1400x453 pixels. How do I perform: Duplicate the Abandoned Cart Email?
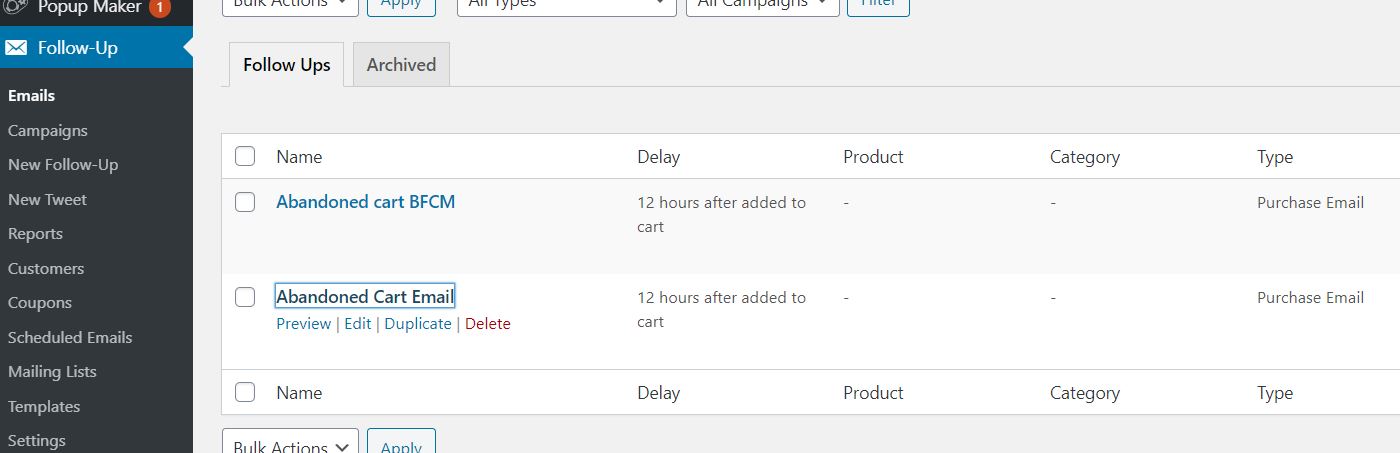point(417,323)
